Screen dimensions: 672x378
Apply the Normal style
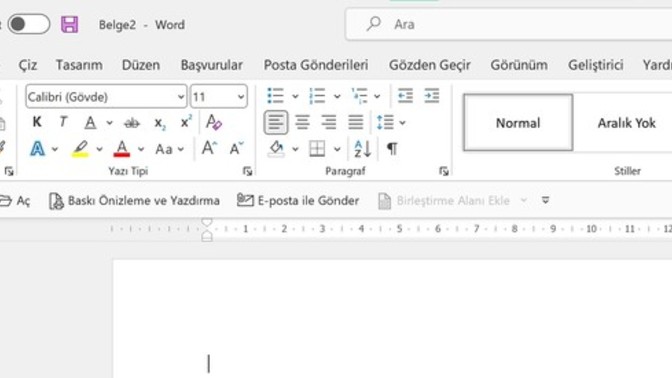[x=518, y=123]
